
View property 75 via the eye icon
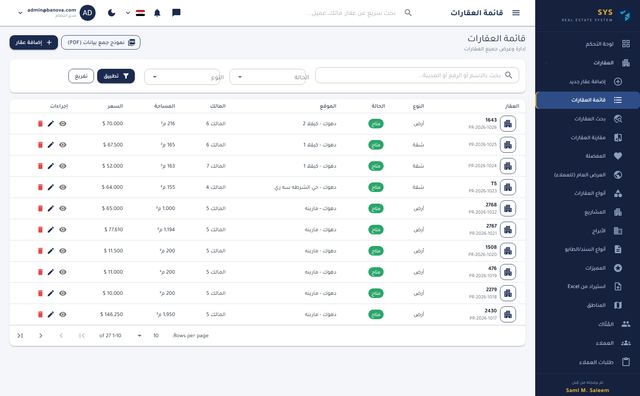pyautogui.click(x=62, y=187)
